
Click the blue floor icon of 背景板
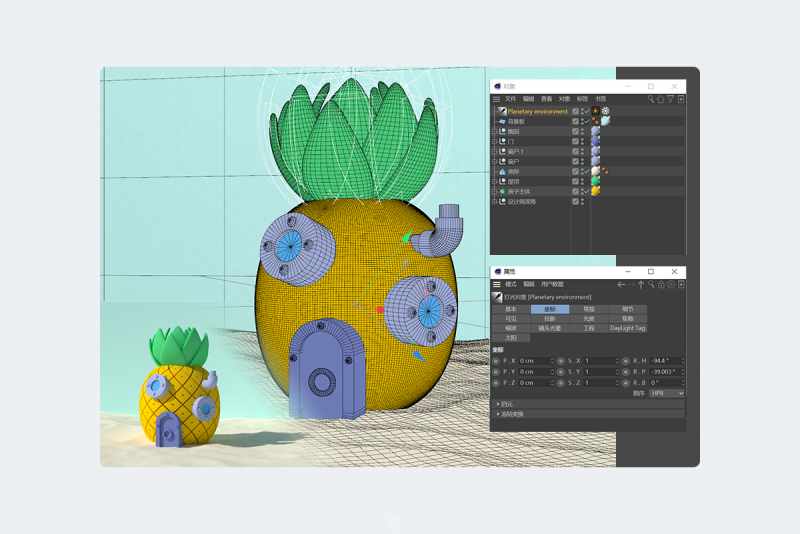tap(502, 121)
